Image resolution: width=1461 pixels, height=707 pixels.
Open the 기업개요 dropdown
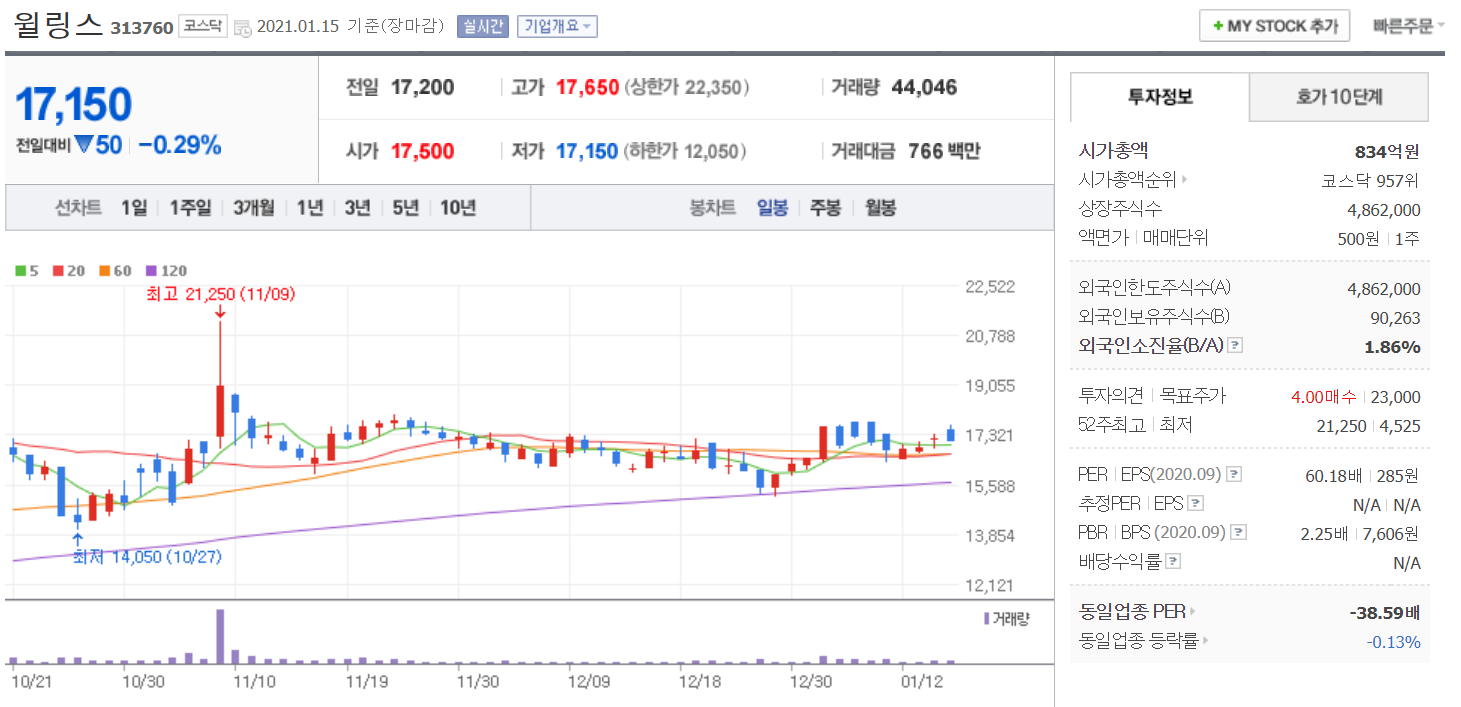pyautogui.click(x=557, y=27)
